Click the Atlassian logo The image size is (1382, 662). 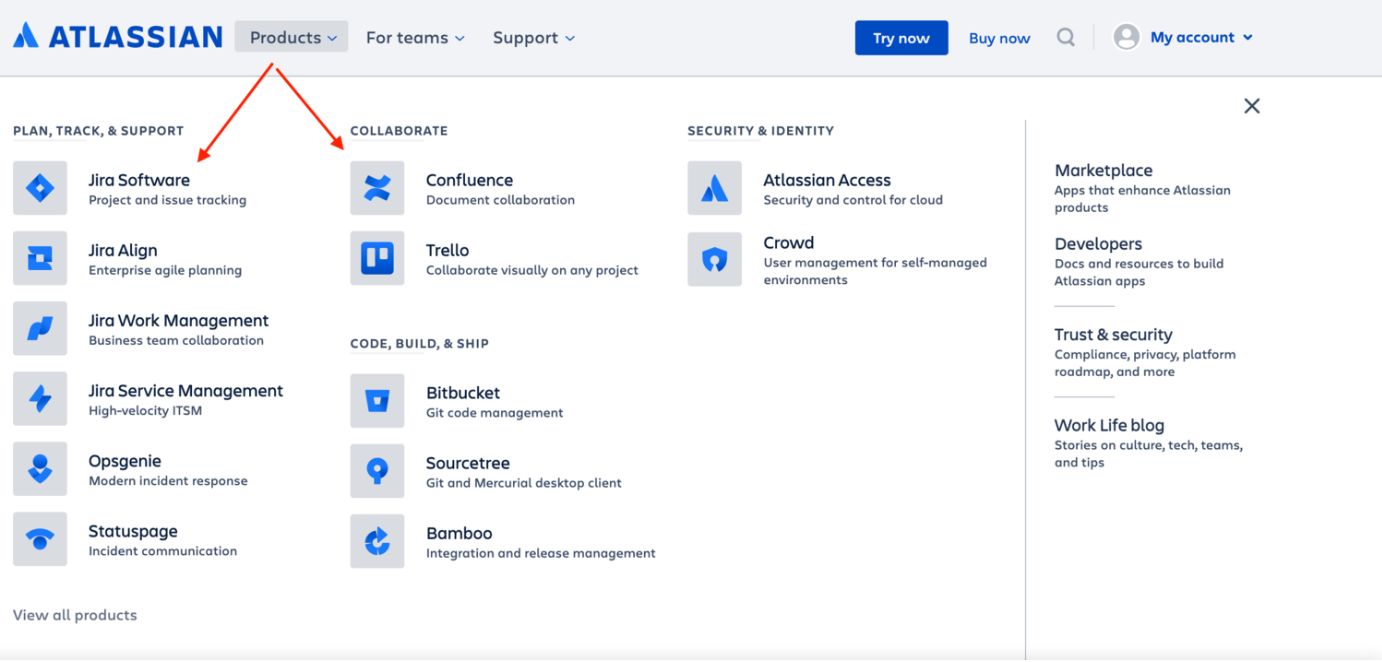(x=117, y=37)
